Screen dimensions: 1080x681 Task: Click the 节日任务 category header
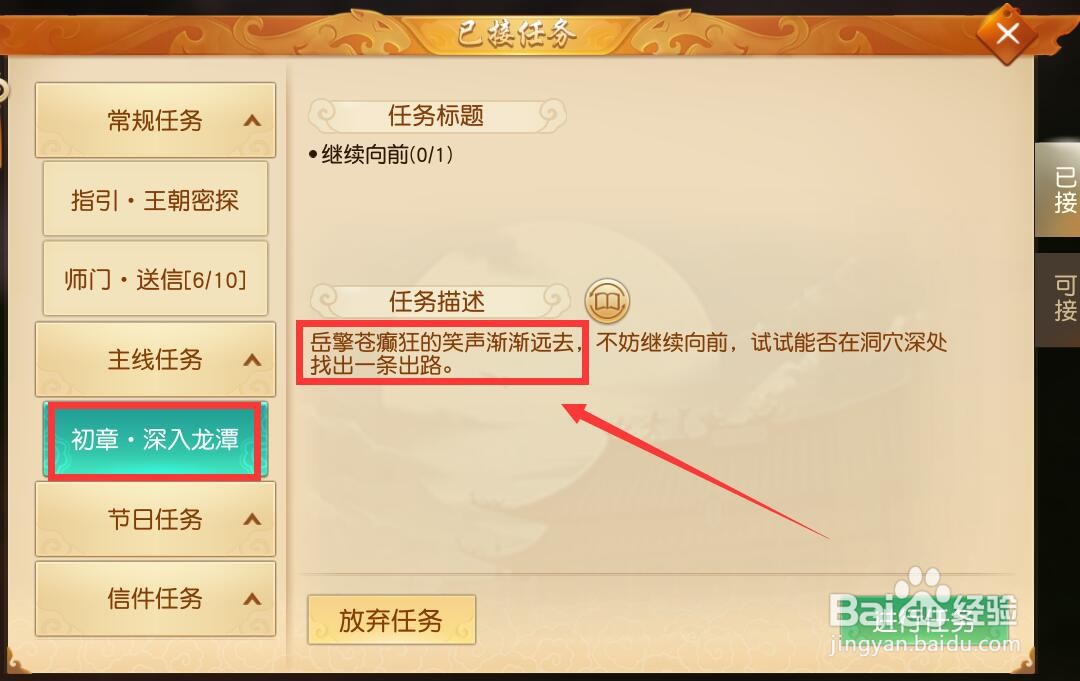(x=155, y=519)
